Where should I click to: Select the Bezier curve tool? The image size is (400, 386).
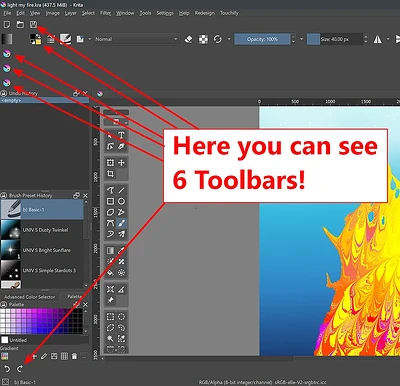[x=110, y=223]
